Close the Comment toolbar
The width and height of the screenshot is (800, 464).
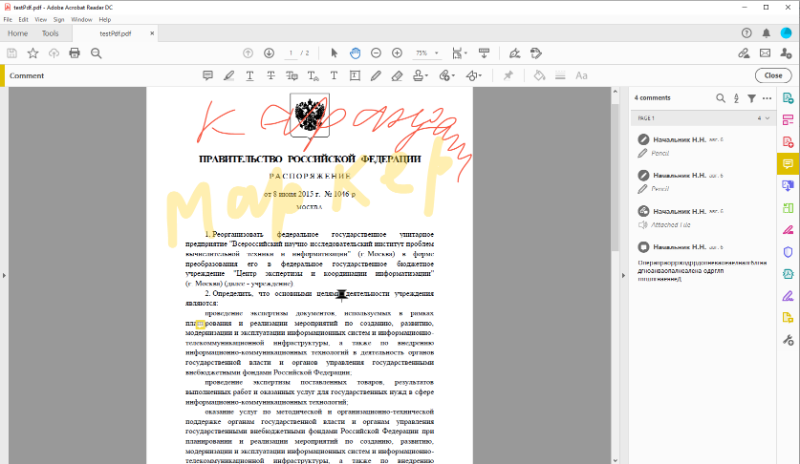point(772,75)
